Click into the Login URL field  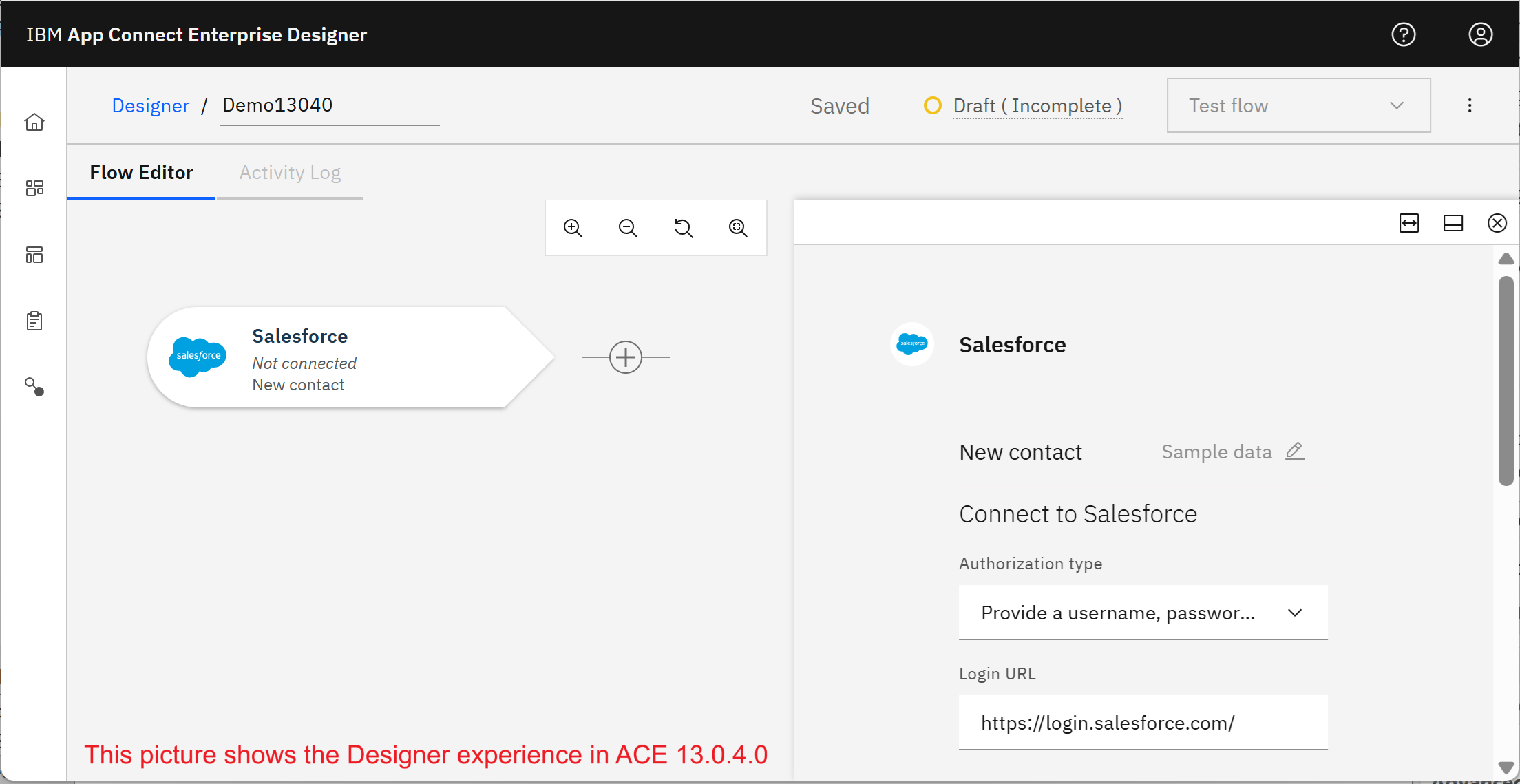(x=1143, y=723)
